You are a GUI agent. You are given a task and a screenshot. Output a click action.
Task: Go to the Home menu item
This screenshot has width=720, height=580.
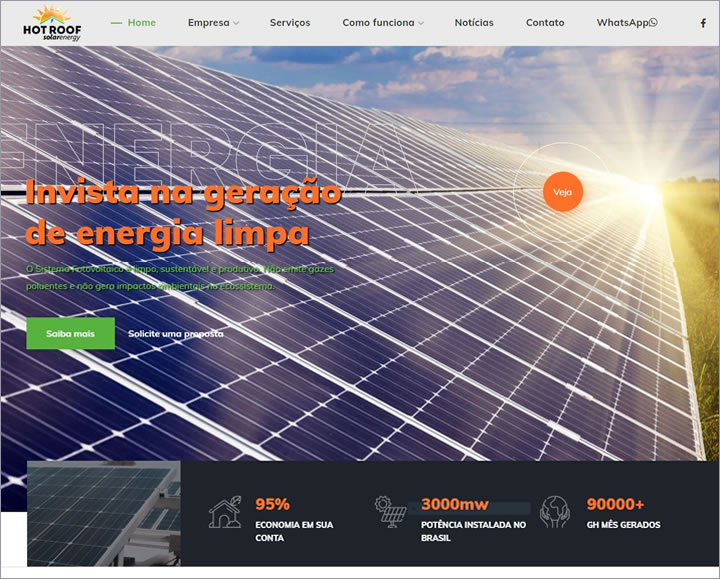[x=141, y=23]
